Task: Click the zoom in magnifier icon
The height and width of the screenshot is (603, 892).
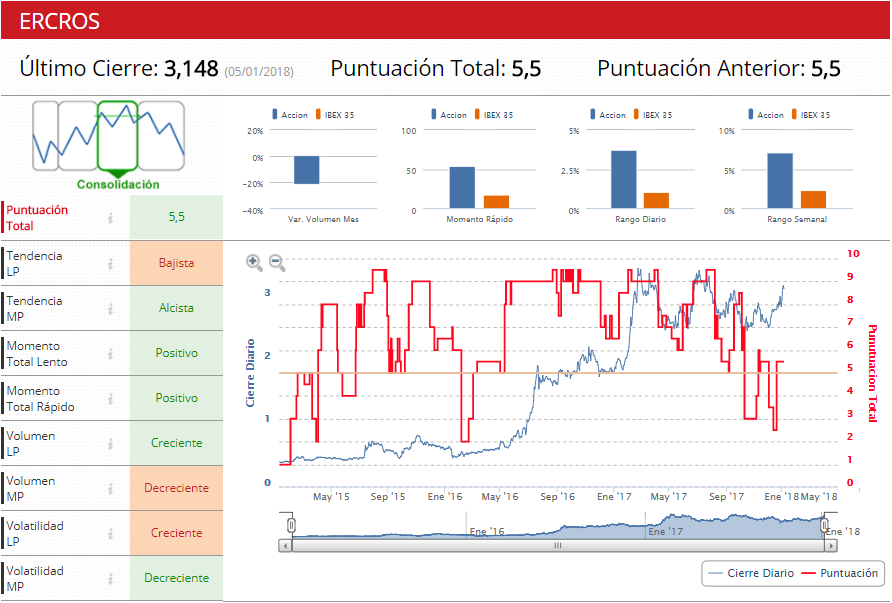Action: [254, 263]
